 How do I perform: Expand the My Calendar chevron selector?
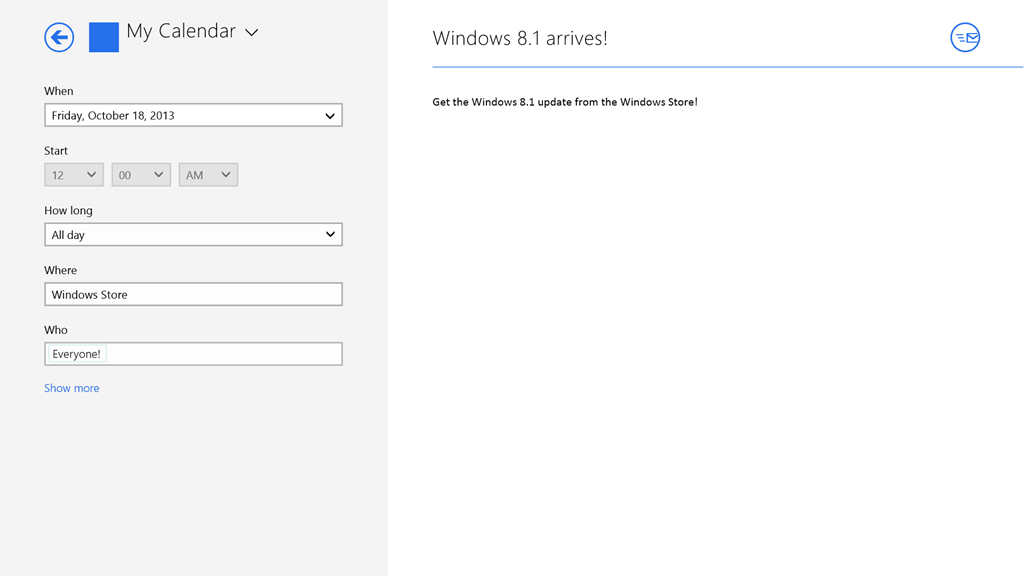tap(251, 32)
